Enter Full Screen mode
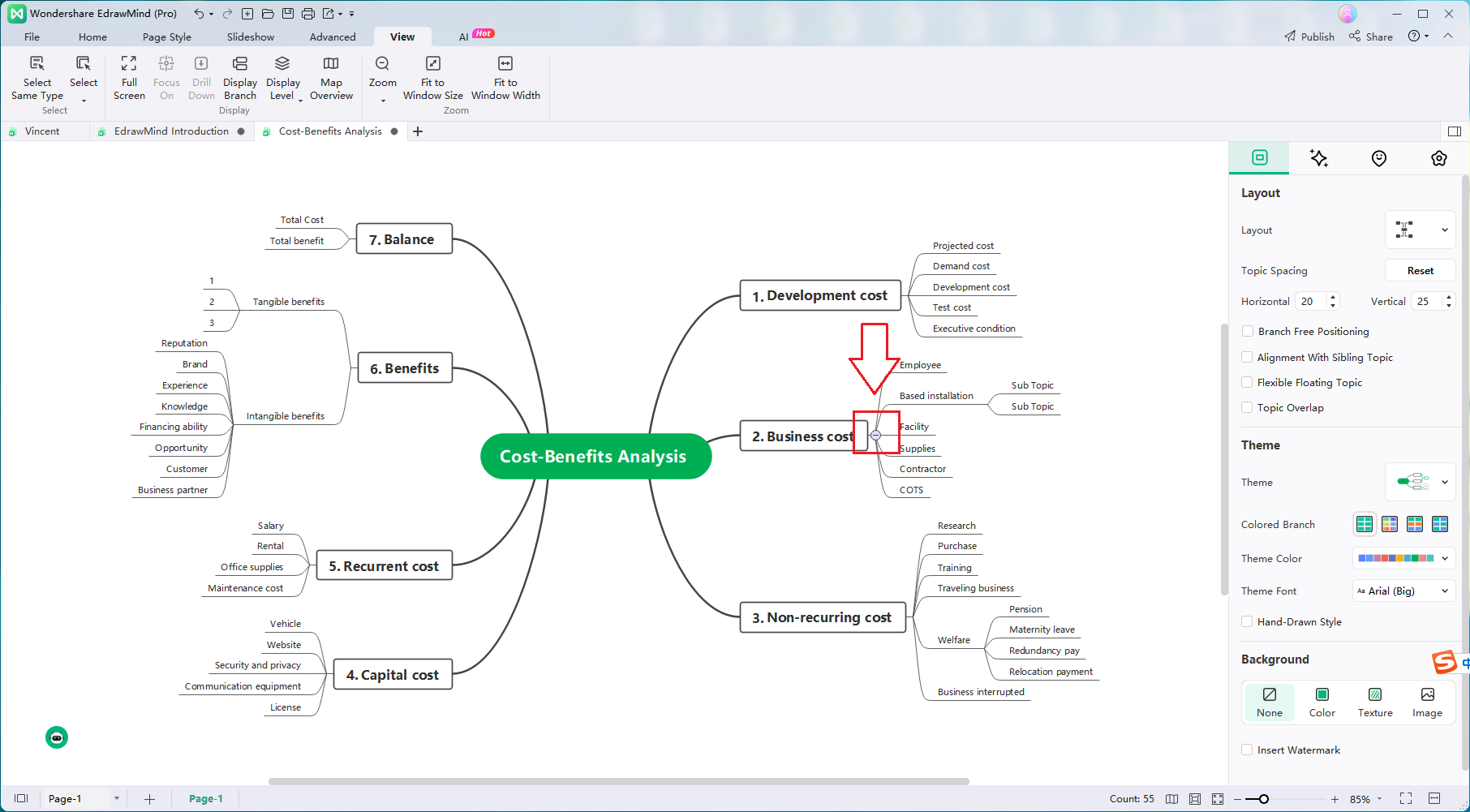1470x812 pixels. pos(129,78)
